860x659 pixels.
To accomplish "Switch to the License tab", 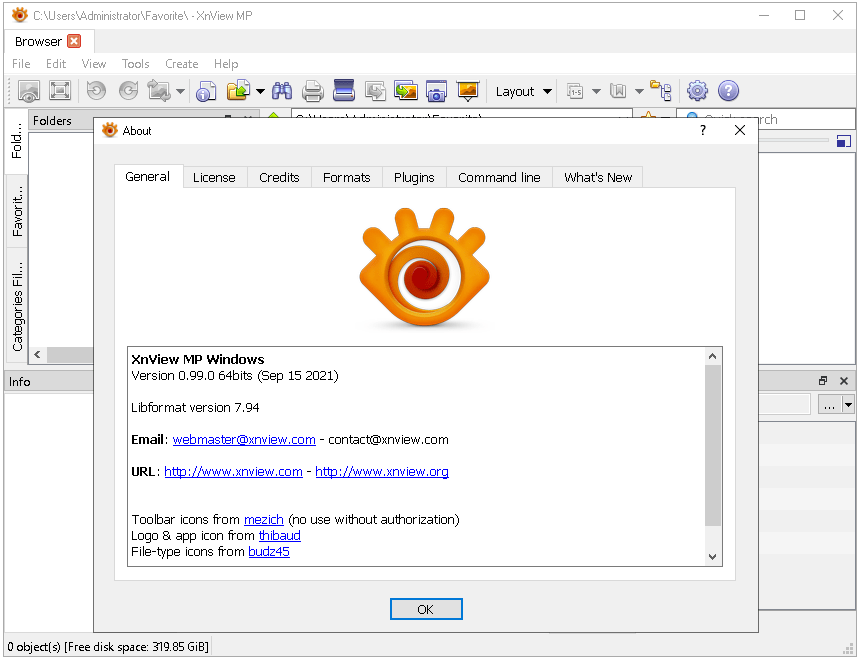I will point(214,178).
